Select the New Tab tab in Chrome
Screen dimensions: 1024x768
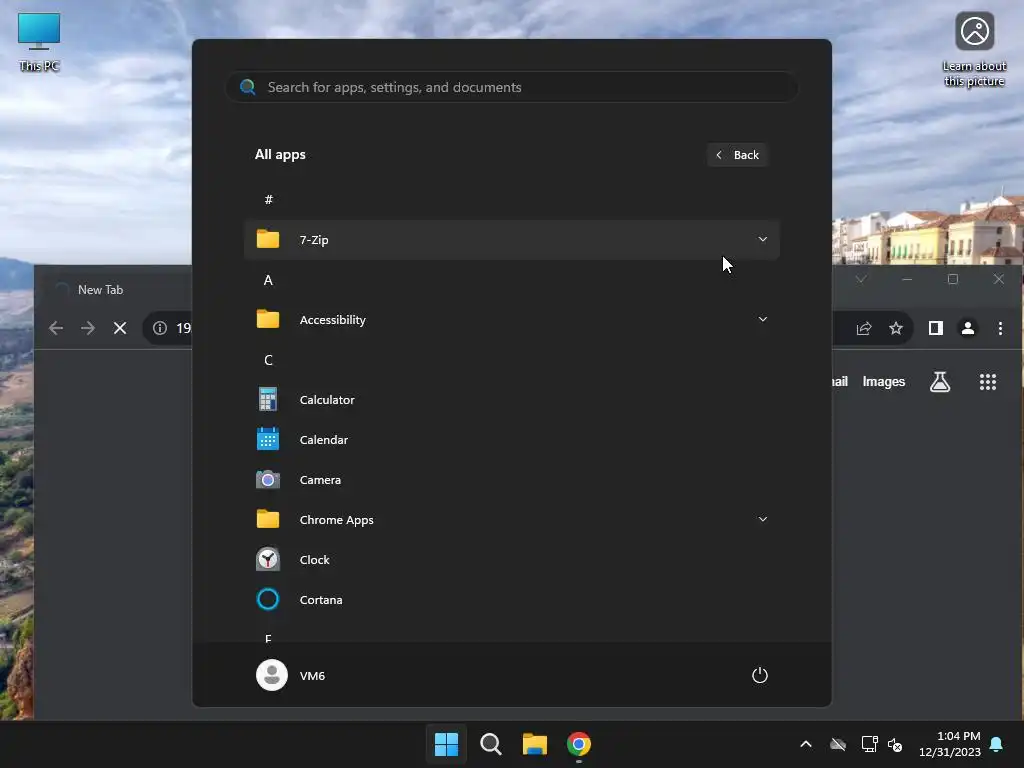coord(114,289)
